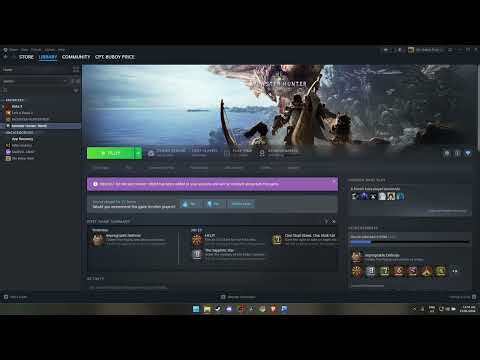Image resolution: width=480 pixels, height=360 pixels.
Task: Click the Maybe Later button
Action: coord(241,204)
